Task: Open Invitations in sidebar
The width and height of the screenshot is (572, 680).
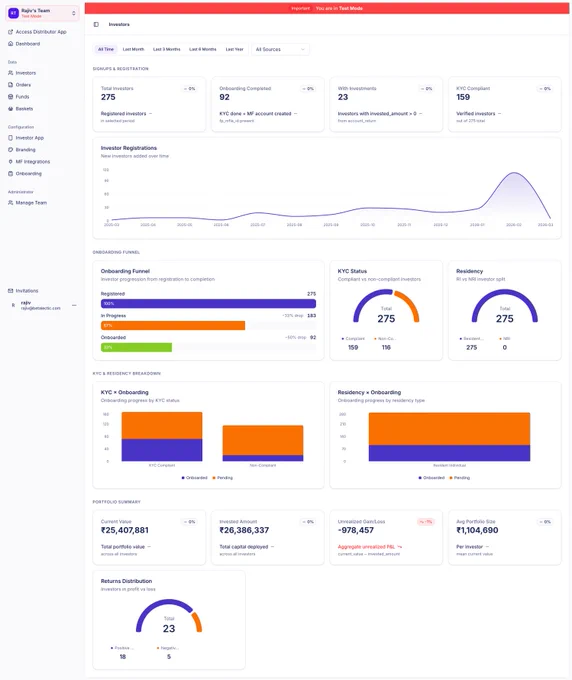Action: pyautogui.click(x=27, y=291)
